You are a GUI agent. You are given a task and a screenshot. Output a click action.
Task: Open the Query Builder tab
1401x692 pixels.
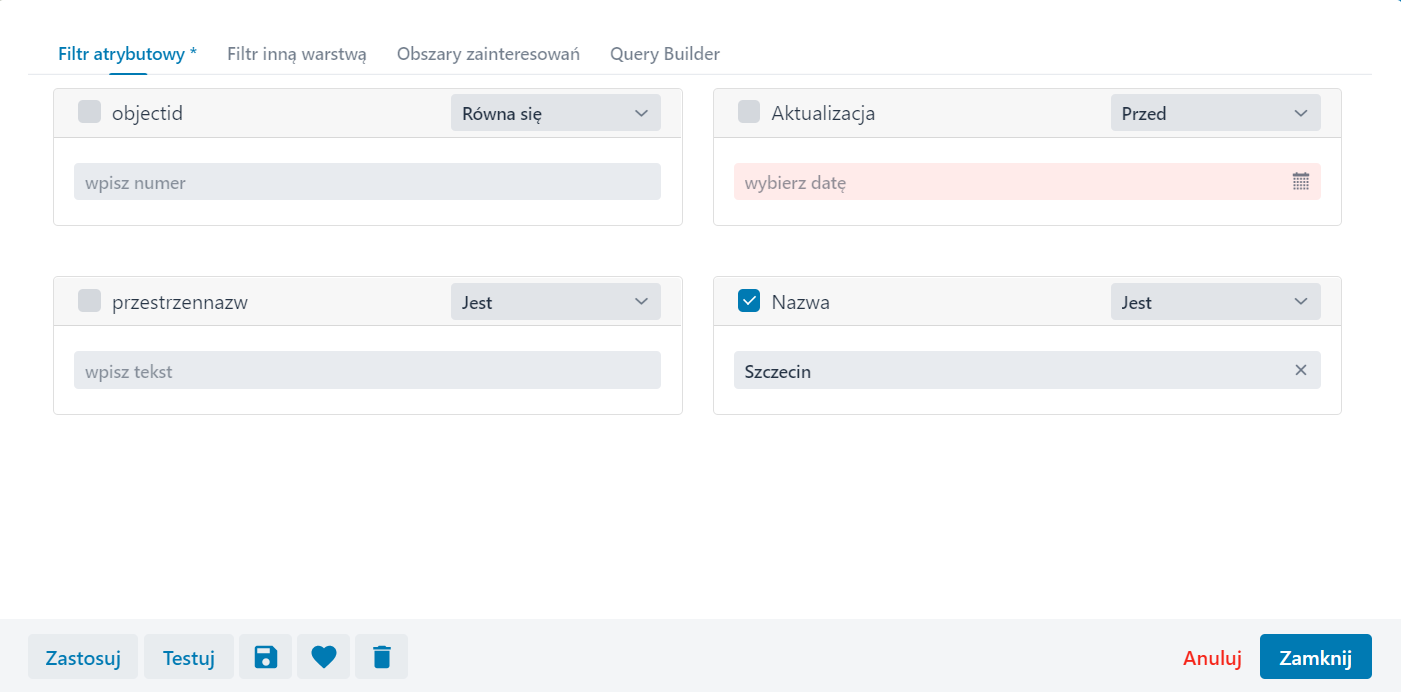[665, 54]
